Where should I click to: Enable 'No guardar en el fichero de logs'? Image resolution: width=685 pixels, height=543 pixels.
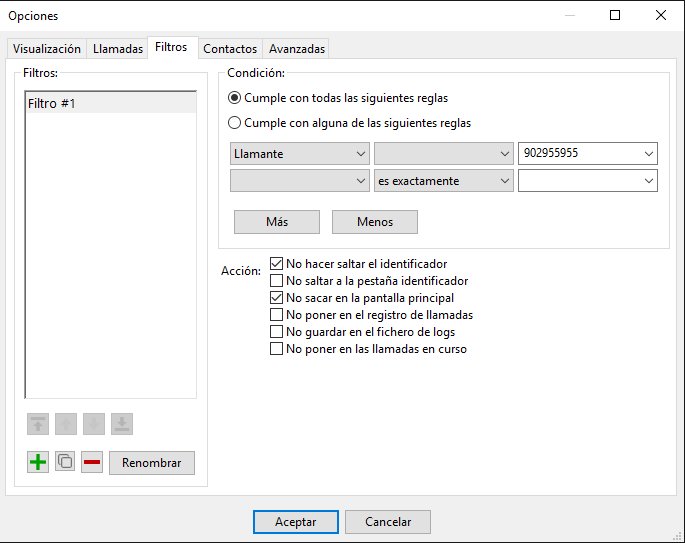click(278, 332)
